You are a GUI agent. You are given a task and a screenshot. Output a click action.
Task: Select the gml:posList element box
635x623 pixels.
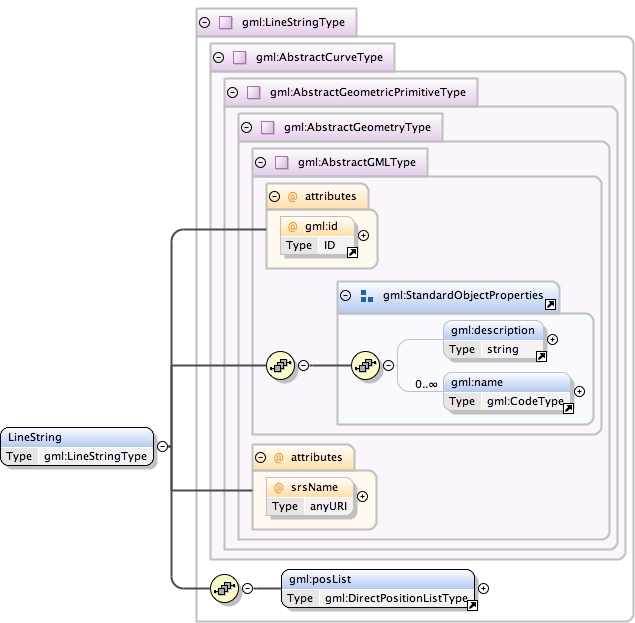tap(377, 588)
